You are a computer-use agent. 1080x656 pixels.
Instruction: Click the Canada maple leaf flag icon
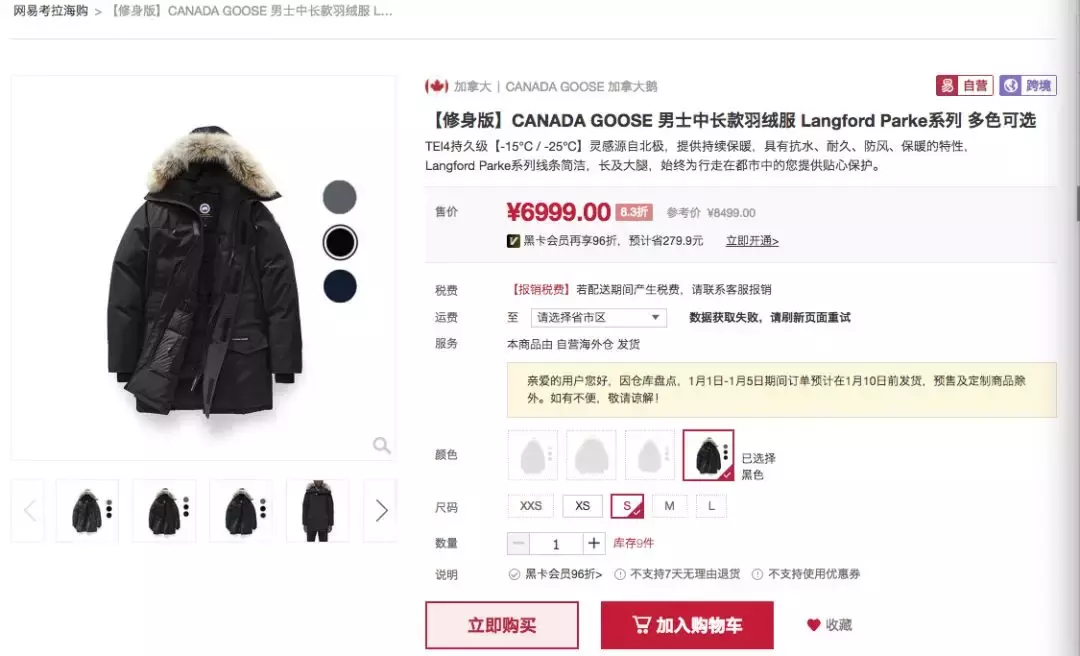(437, 86)
